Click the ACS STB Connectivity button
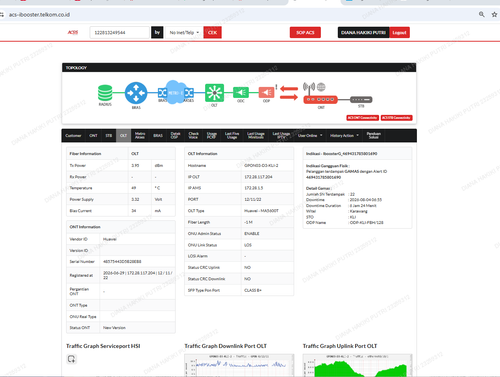The height and width of the screenshot is (377, 500). 397,118
